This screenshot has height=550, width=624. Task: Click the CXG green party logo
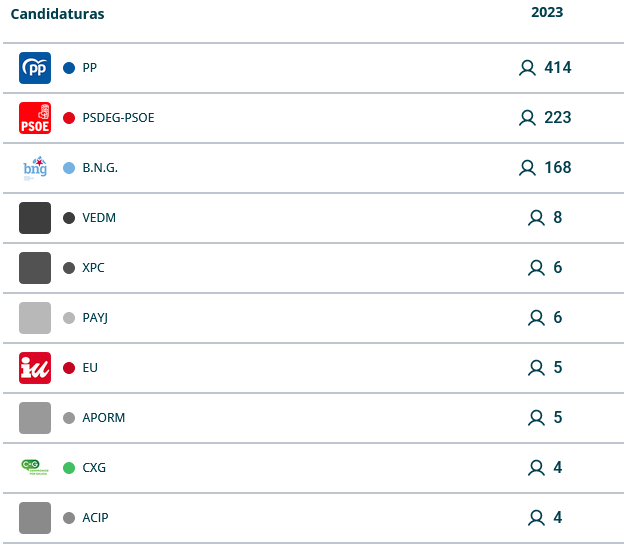[x=35, y=467]
